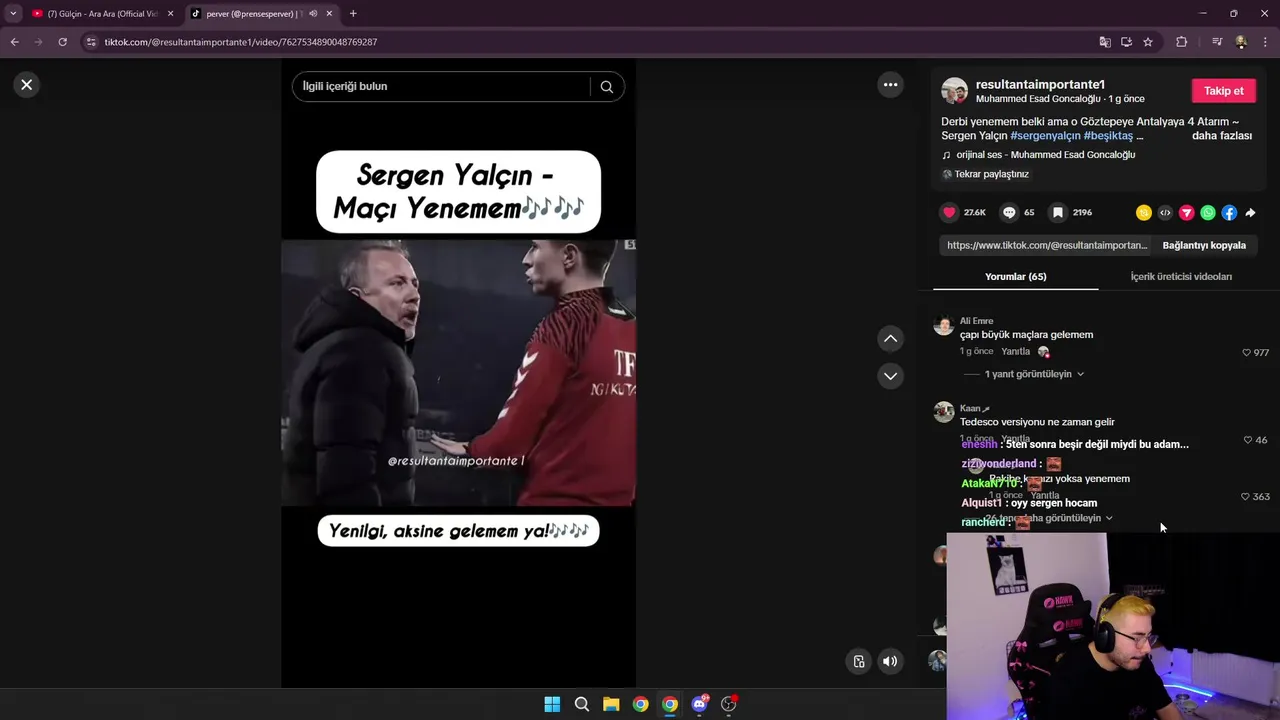
Task: Bookmark the video to favorites
Action: coord(1057,212)
